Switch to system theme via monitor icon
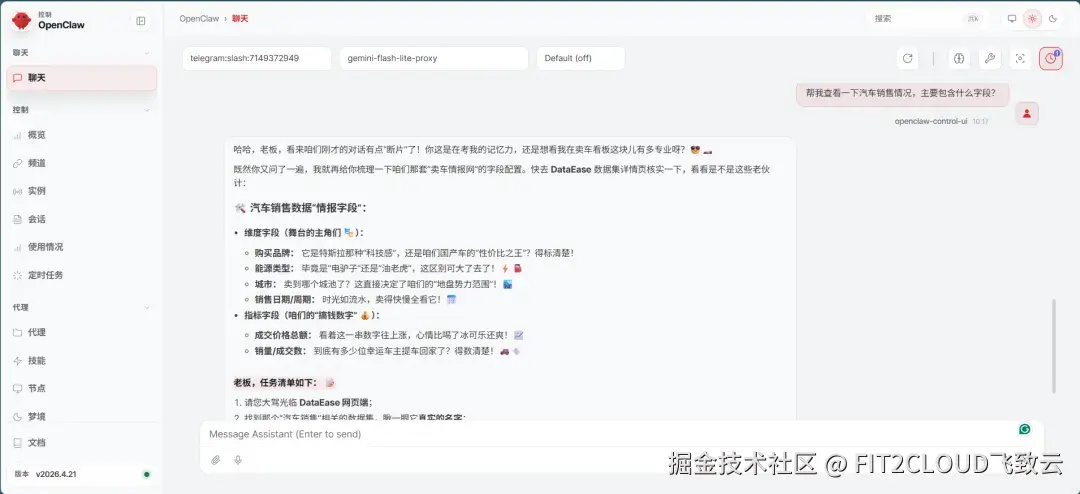1080x494 pixels. click(x=1012, y=19)
